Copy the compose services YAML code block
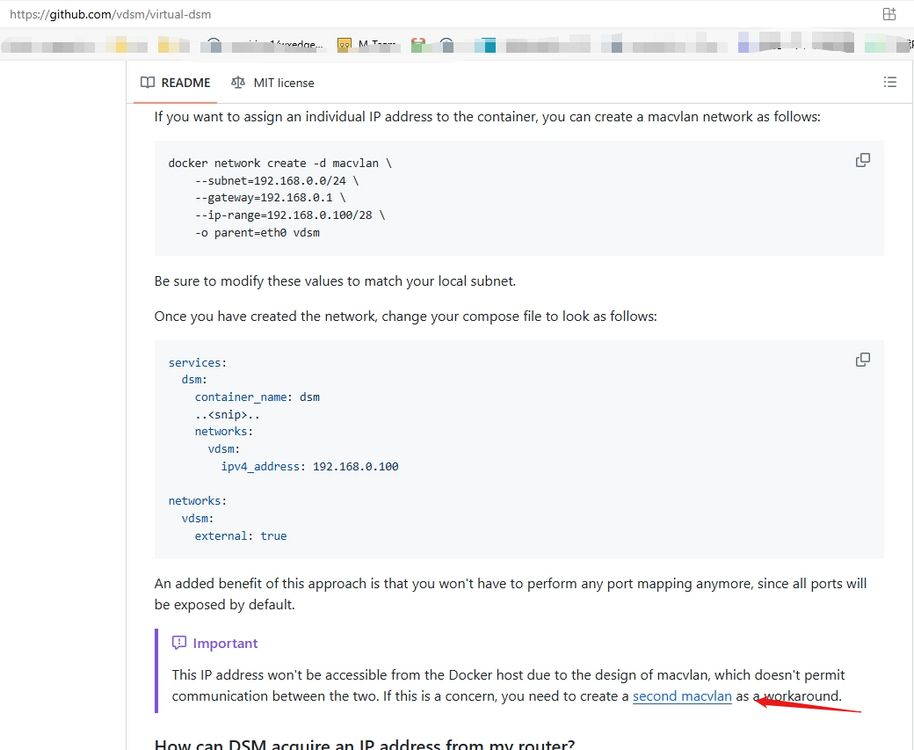Viewport: 914px width, 750px height. (x=863, y=360)
